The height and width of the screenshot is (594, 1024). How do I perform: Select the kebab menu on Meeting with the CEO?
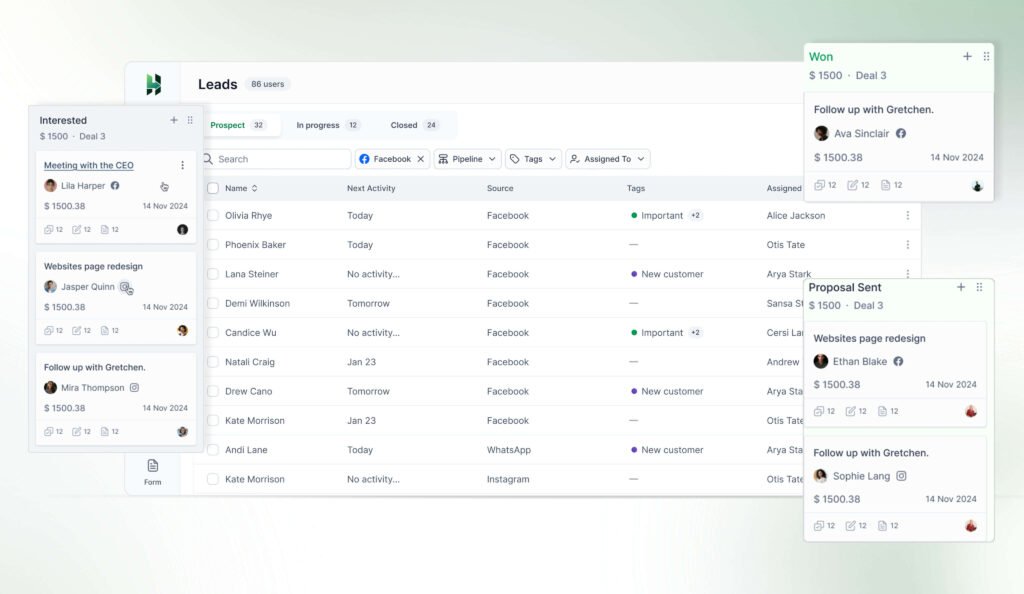(180, 164)
